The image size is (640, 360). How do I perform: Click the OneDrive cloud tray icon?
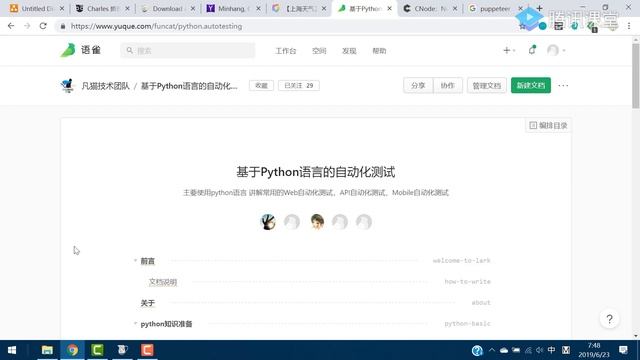pos(504,350)
